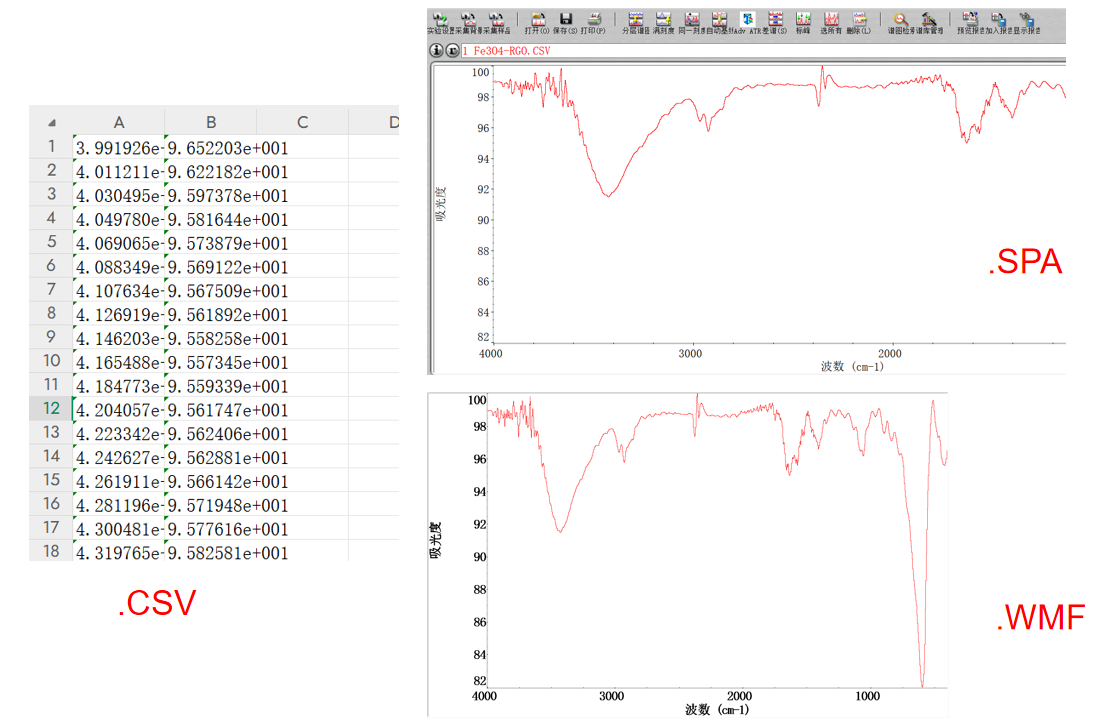The width and height of the screenshot is (1116, 726).
Task: Click cell A12 showing 4.204057e
Action: point(119,410)
